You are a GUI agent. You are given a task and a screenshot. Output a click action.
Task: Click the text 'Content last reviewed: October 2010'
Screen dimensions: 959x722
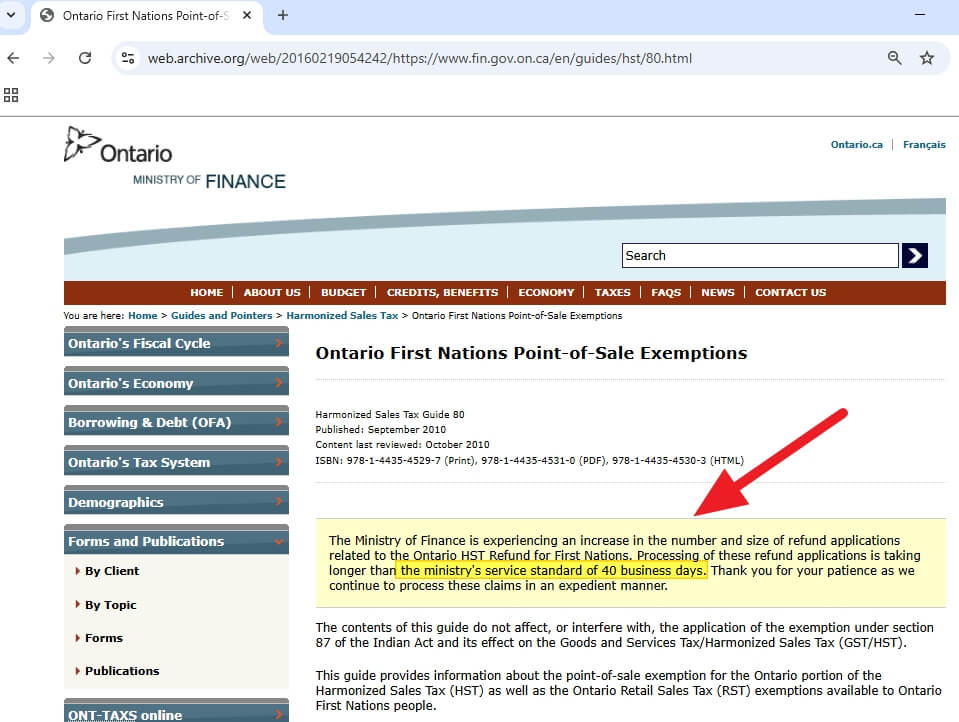(402, 445)
